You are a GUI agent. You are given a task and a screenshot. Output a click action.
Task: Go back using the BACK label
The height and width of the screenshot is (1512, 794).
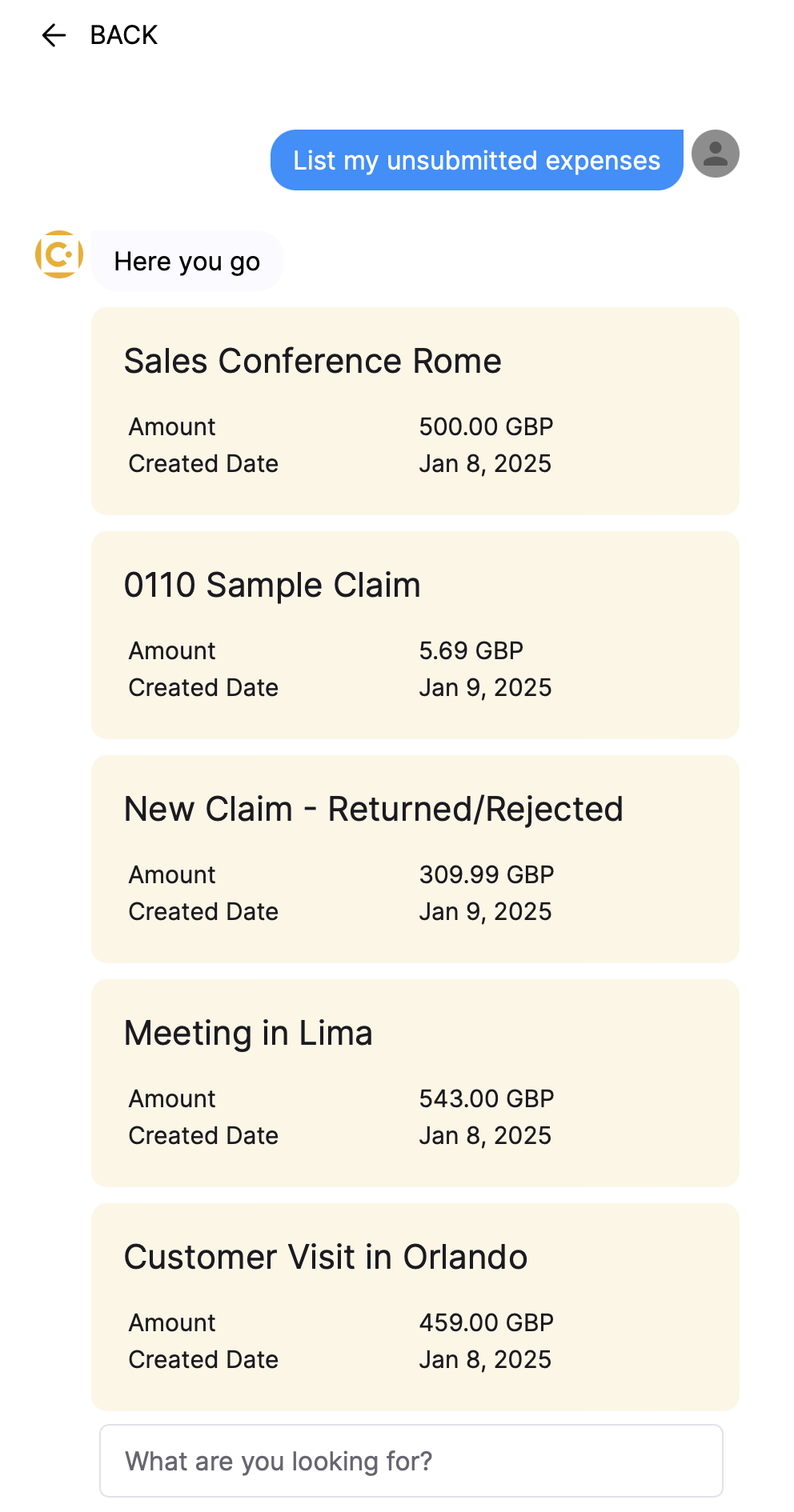124,35
